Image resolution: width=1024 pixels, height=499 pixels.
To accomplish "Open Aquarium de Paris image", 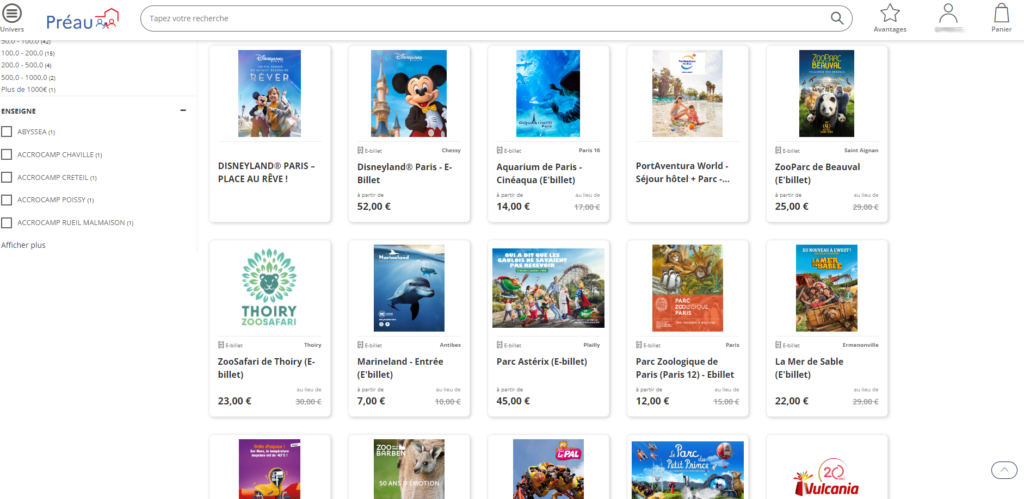I will 548,93.
